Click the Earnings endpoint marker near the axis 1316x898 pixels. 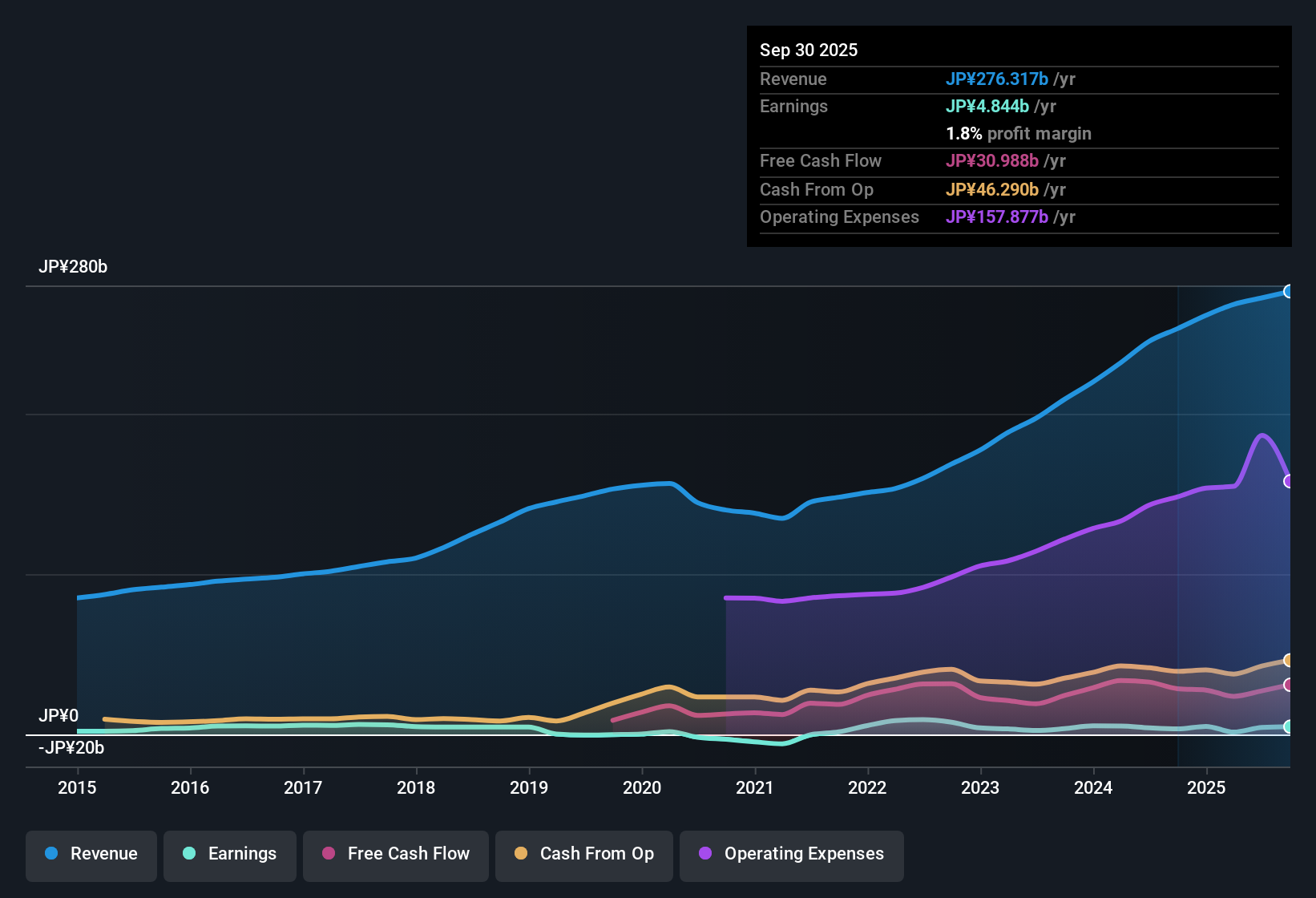(1289, 726)
